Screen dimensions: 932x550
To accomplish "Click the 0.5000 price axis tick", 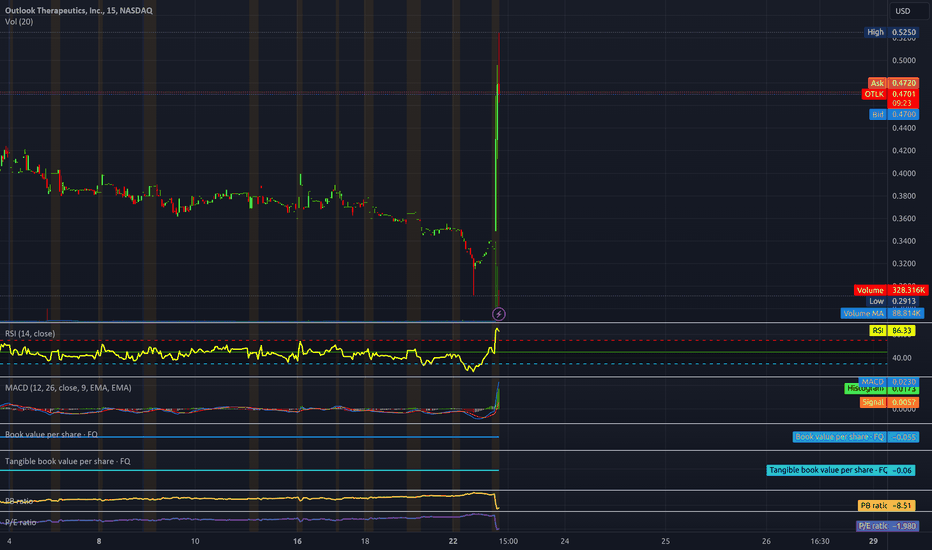I will [x=903, y=61].
